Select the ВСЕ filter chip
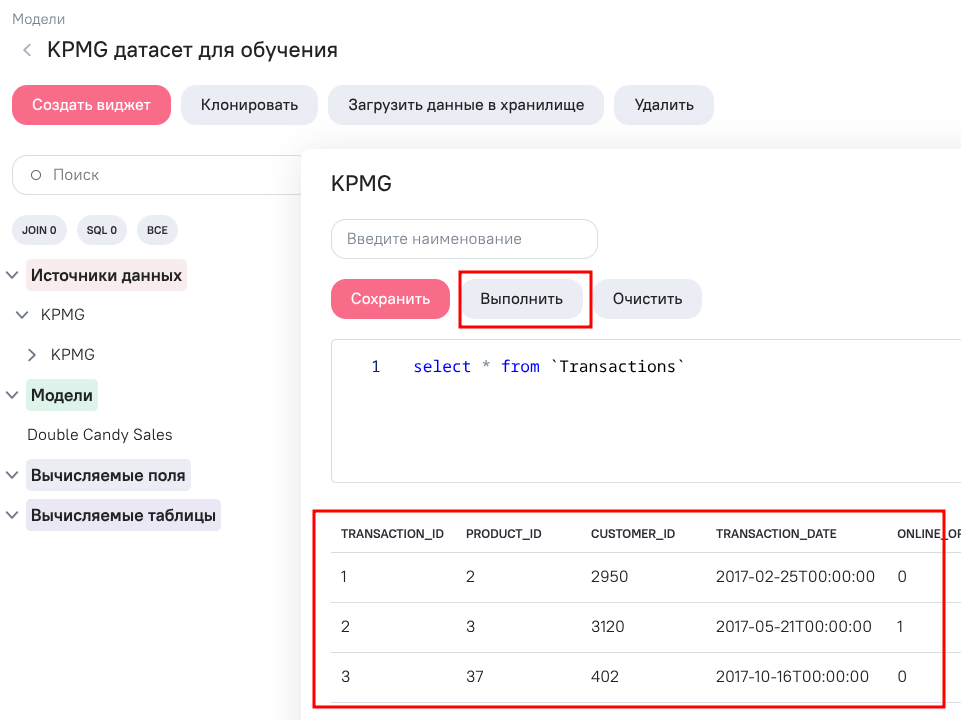 coord(158,230)
